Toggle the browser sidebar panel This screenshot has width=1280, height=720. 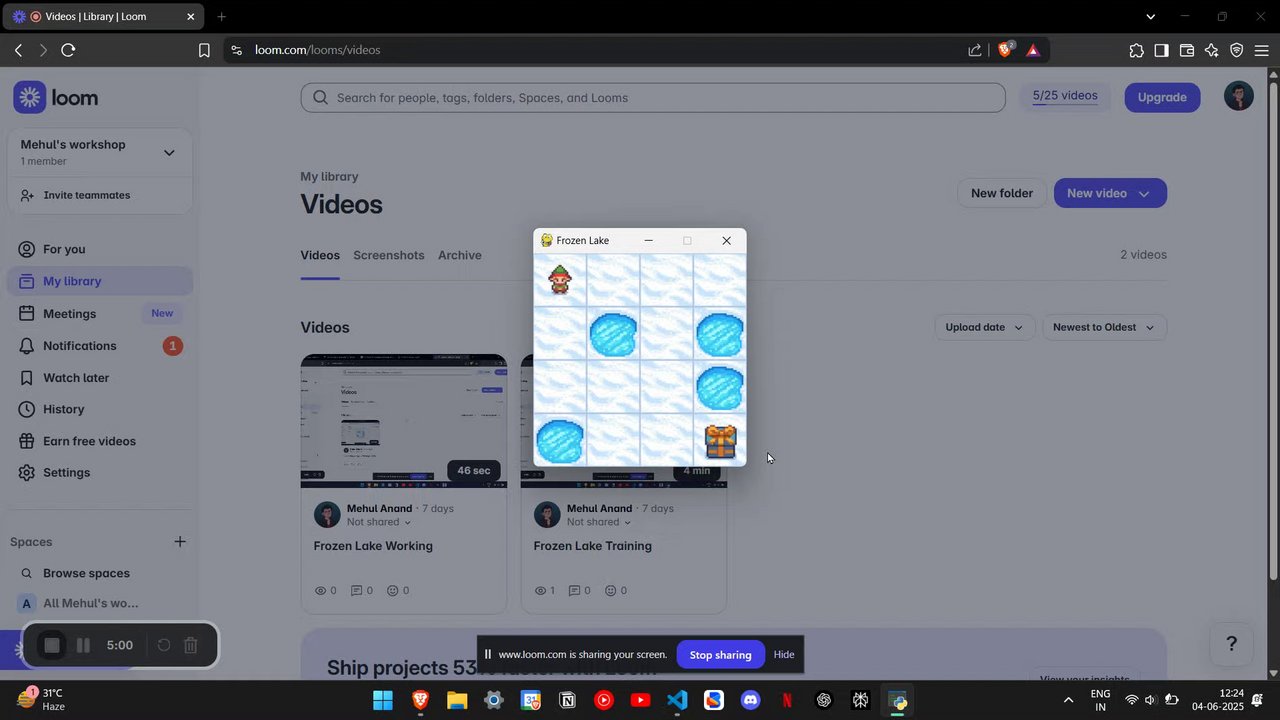tap(1161, 50)
